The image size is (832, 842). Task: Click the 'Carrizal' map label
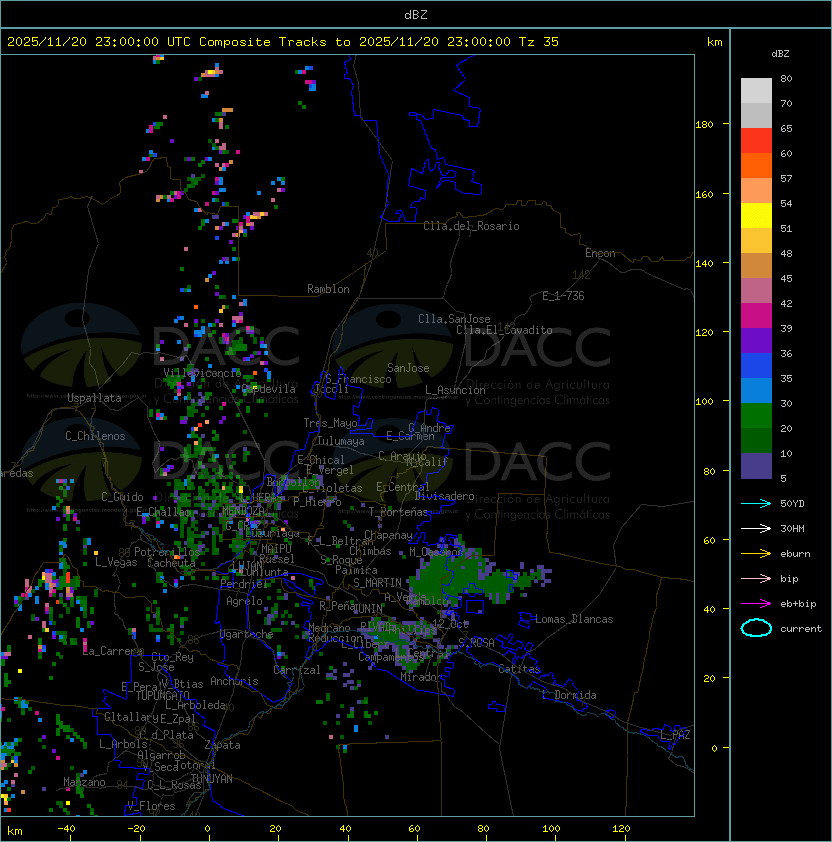click(x=297, y=670)
